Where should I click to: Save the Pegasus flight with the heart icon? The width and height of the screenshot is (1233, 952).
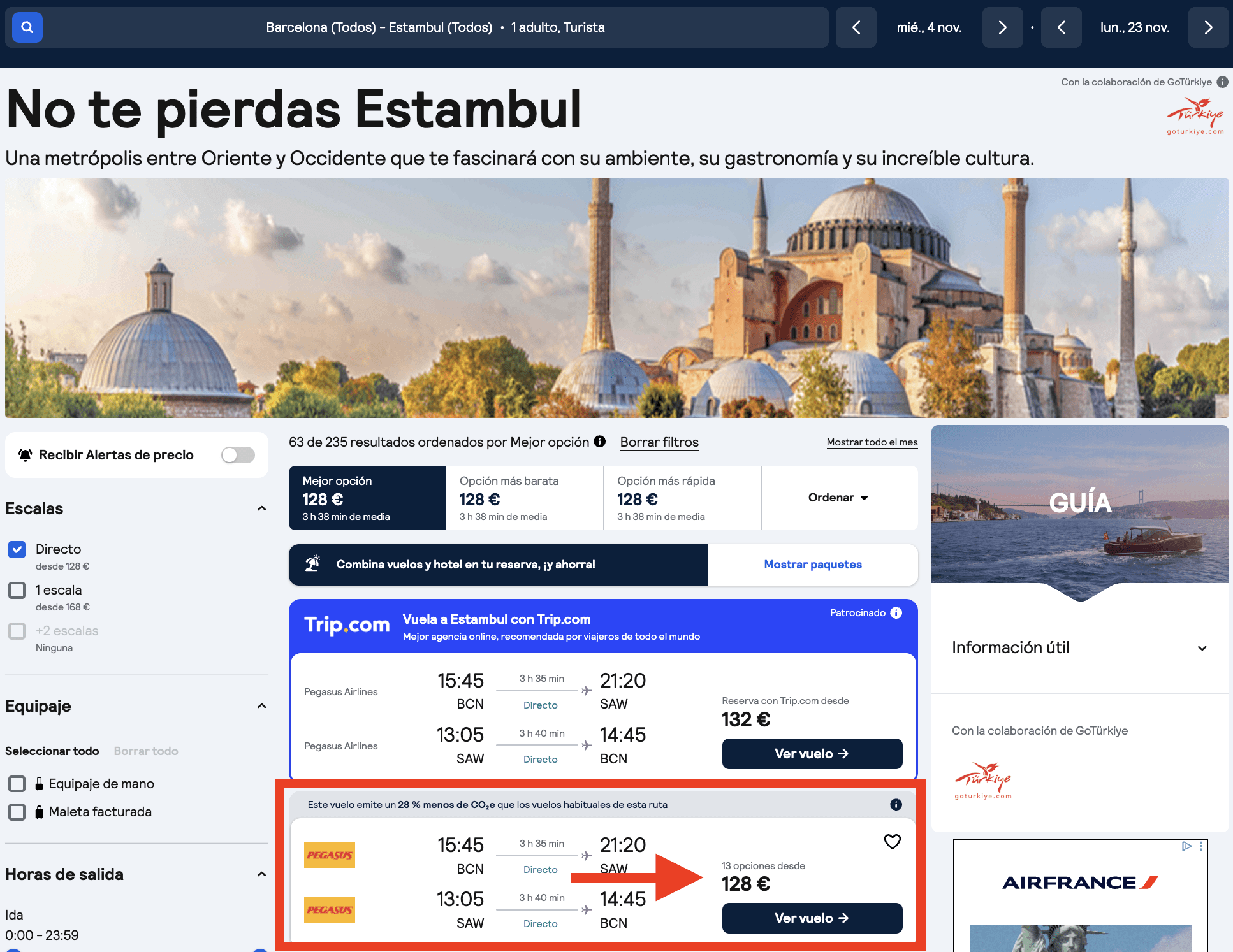pyautogui.click(x=892, y=842)
